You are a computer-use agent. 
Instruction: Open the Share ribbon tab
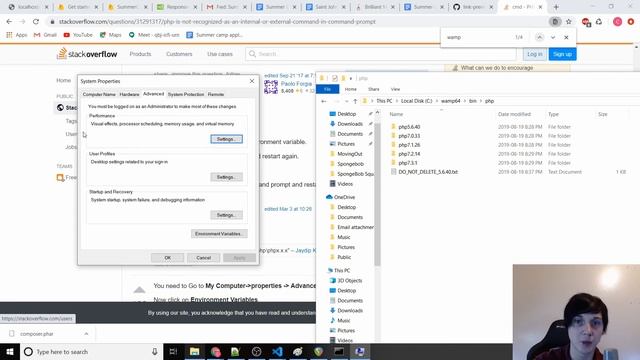pos(373,89)
